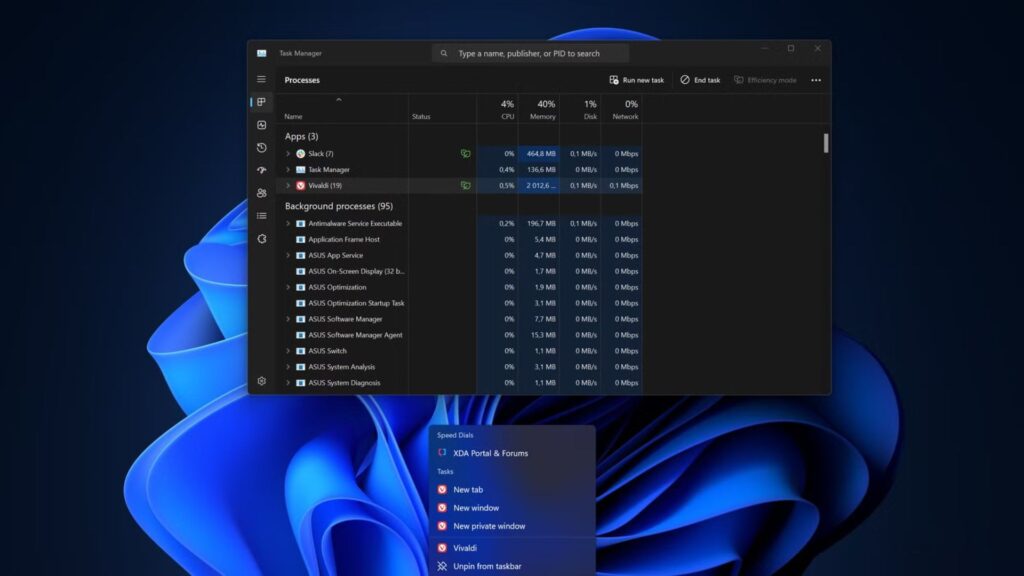This screenshot has height=576, width=1024.
Task: Open XDA Portal & Forums speed dial
Action: click(x=512, y=453)
